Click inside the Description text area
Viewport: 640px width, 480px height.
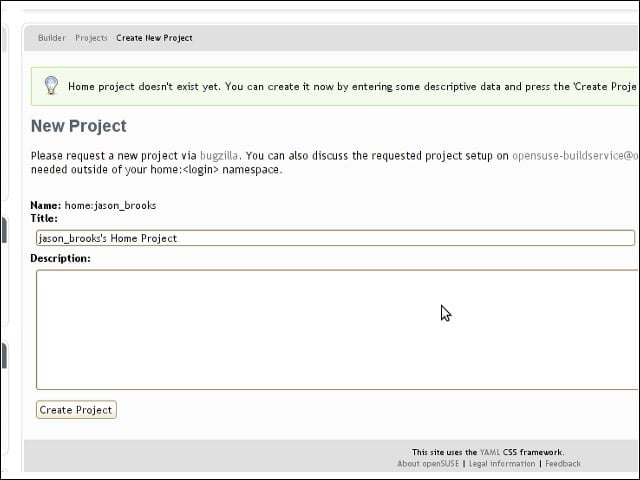click(x=338, y=330)
